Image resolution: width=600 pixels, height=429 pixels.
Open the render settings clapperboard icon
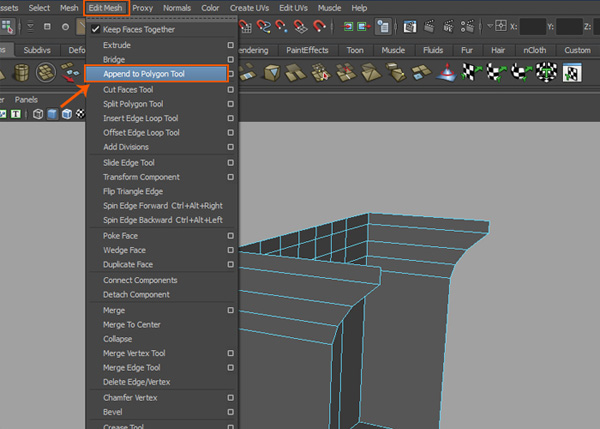click(467, 26)
